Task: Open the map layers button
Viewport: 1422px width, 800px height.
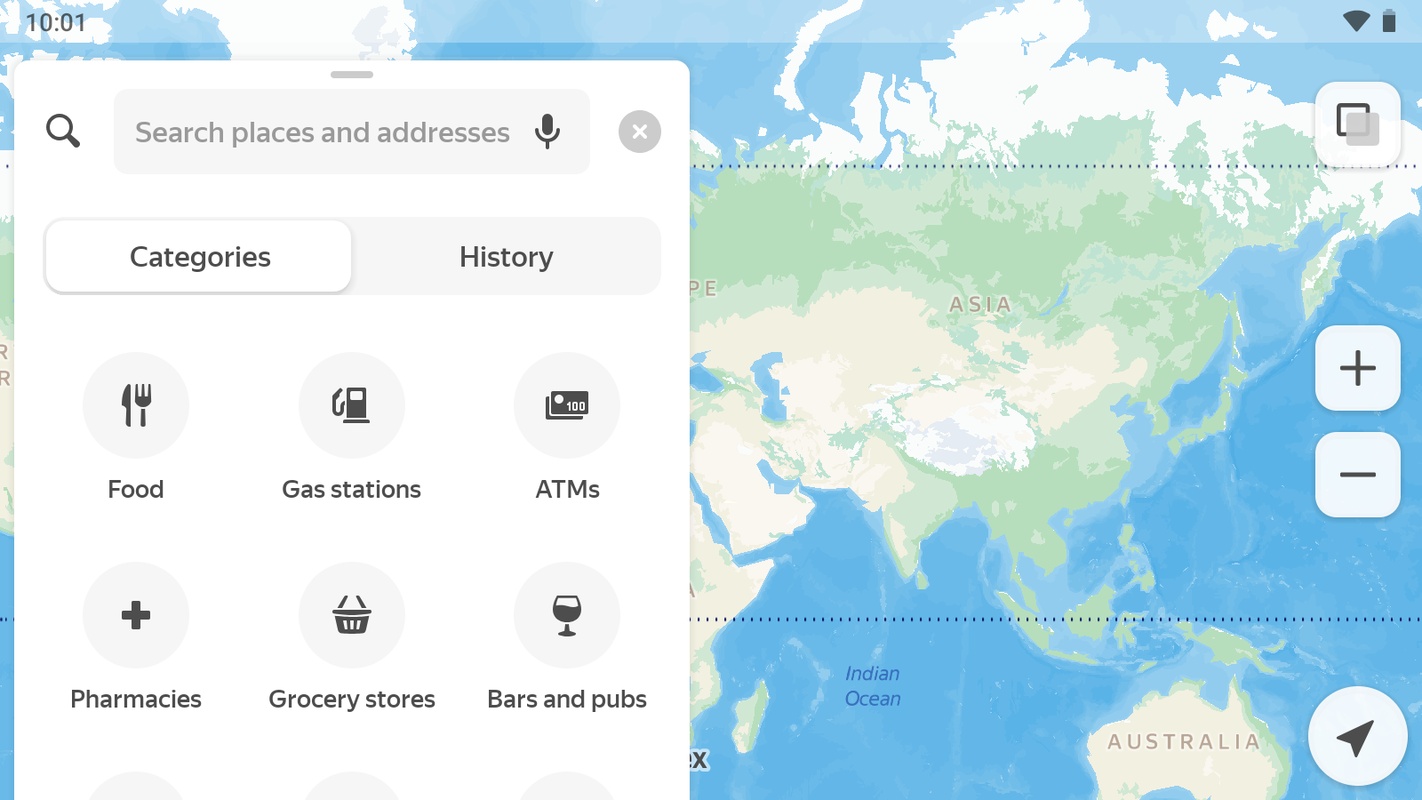Action: click(1357, 125)
